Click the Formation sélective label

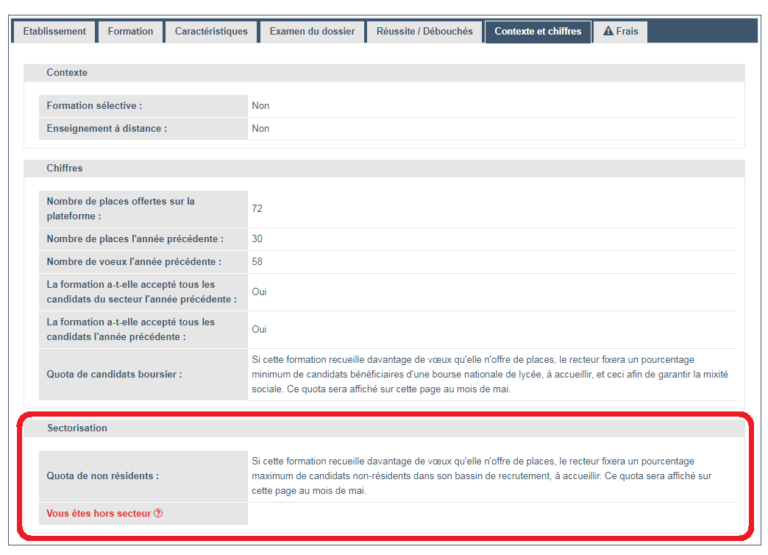coord(94,105)
